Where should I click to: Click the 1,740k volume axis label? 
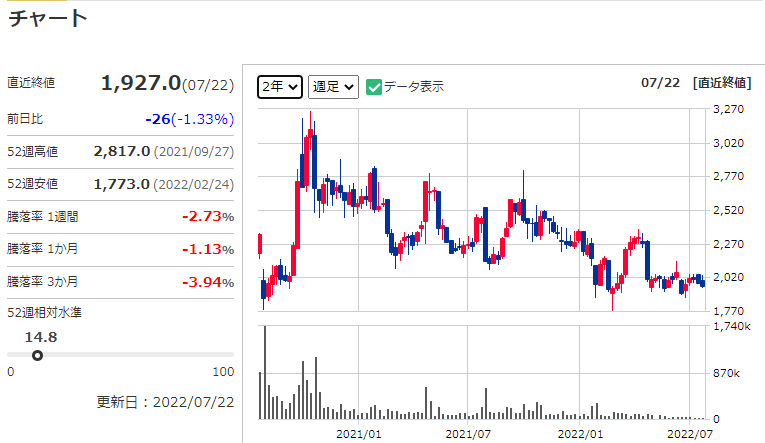[x=732, y=326]
